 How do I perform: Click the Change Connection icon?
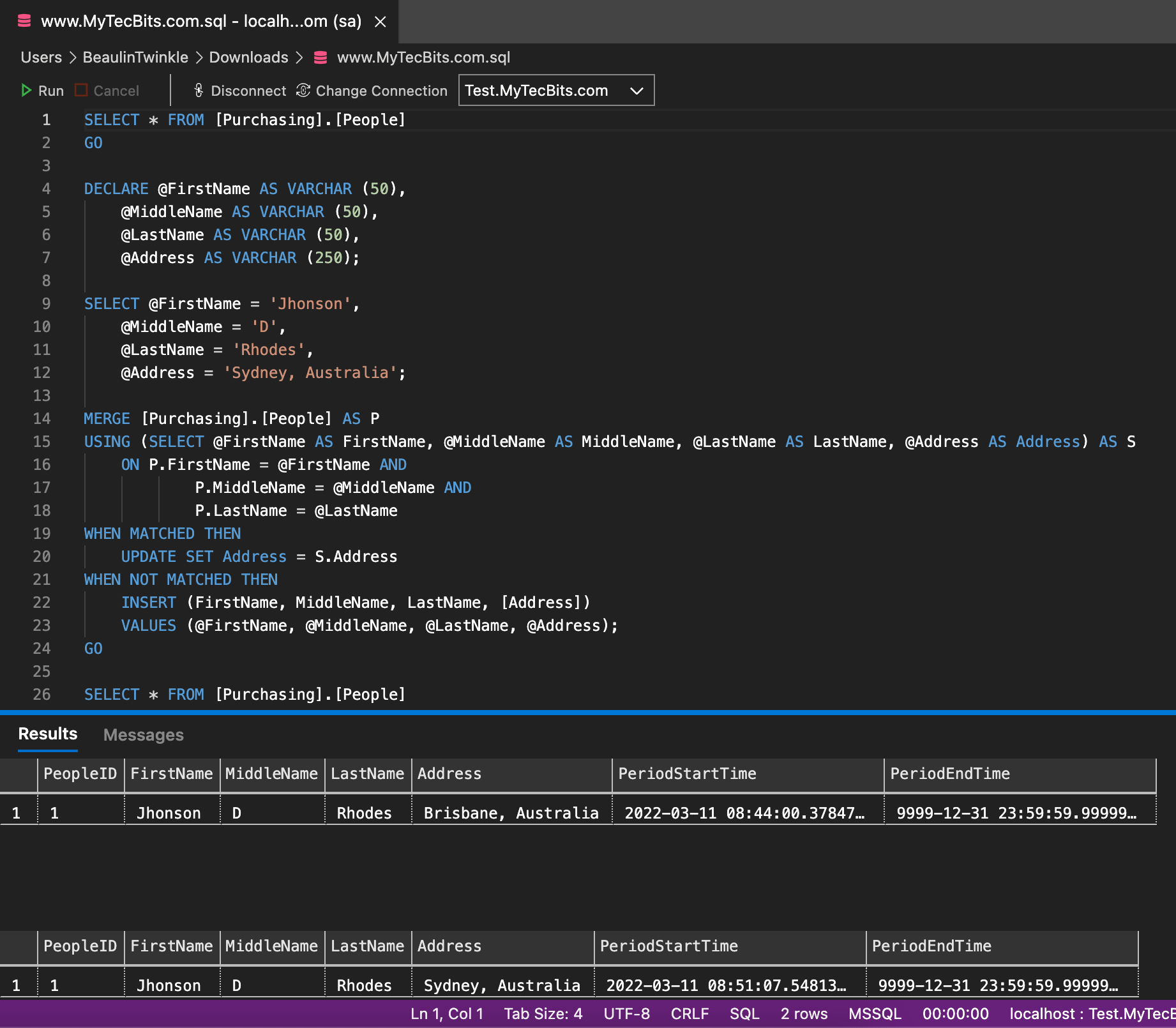click(x=303, y=91)
